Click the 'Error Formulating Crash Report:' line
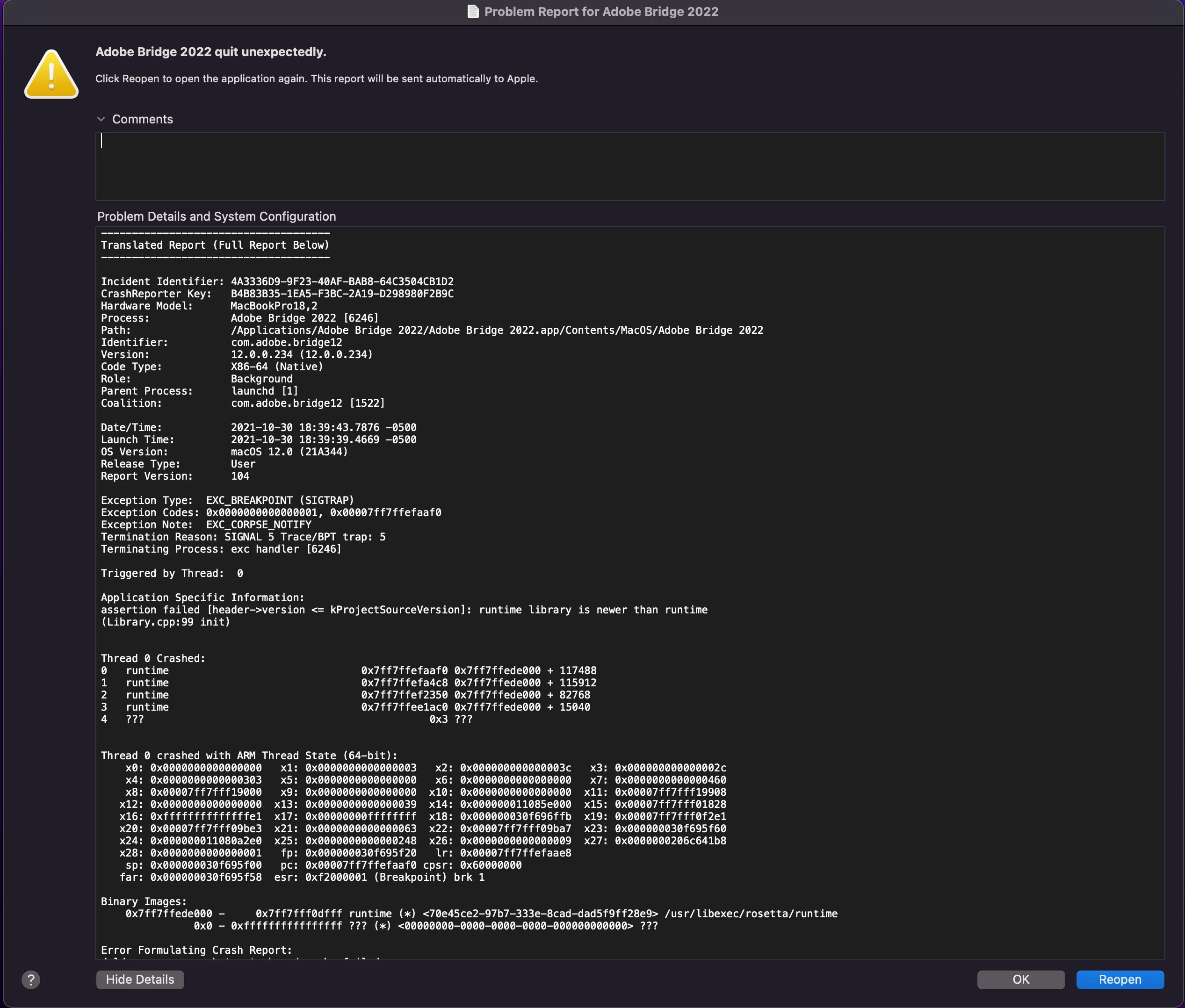The image size is (1185, 1008). pos(196,950)
